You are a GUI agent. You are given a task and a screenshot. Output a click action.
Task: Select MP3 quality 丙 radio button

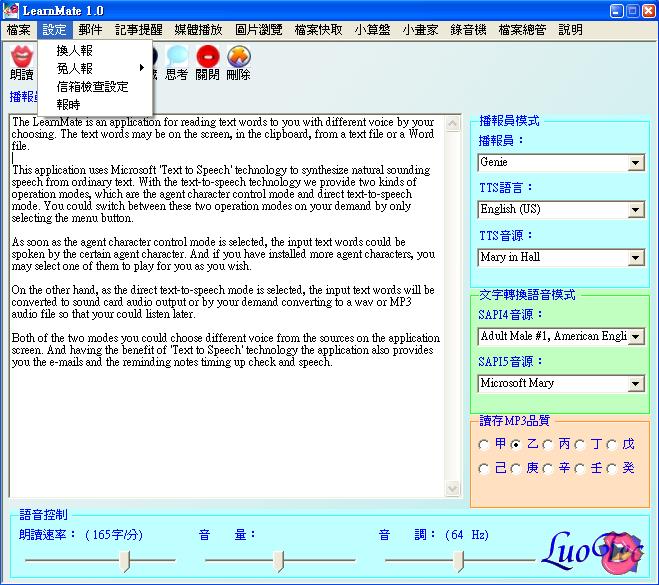coord(548,445)
